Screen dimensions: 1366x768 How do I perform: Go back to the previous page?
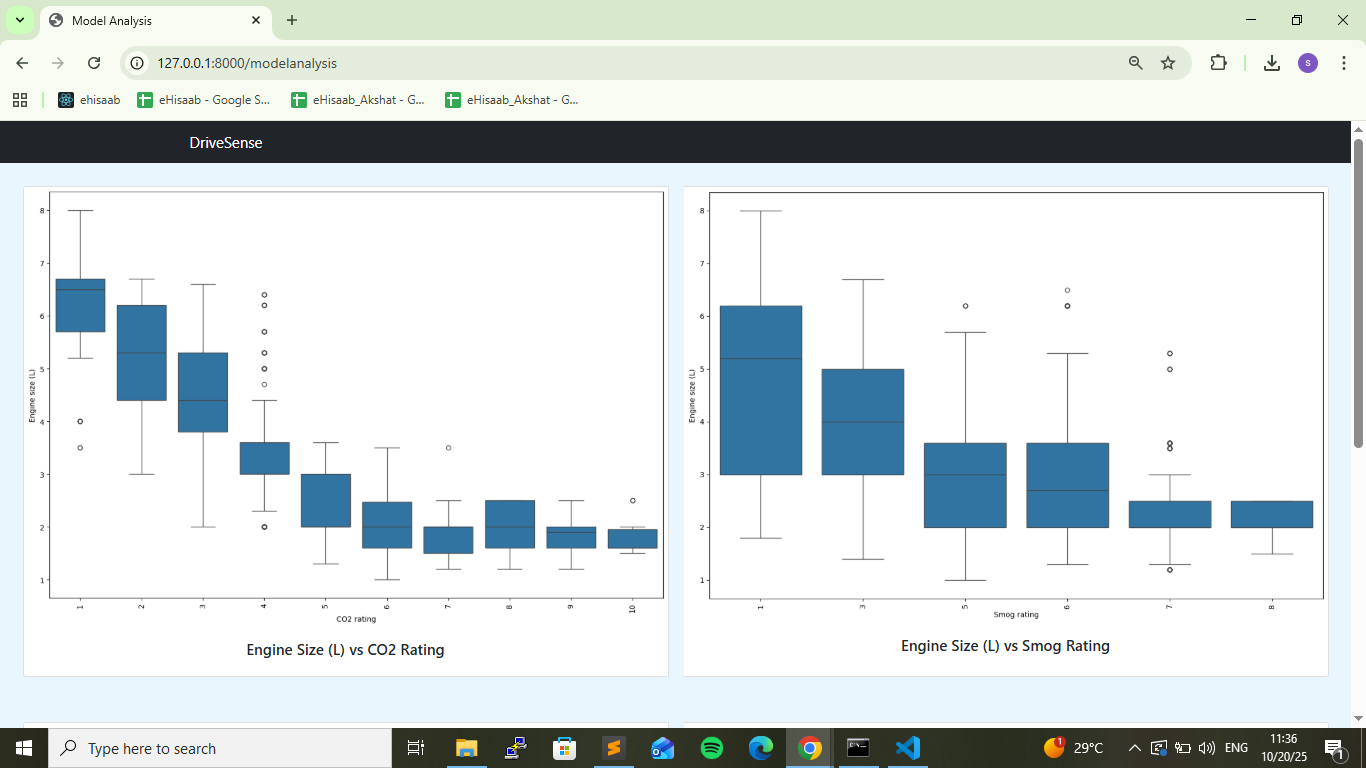click(x=22, y=63)
